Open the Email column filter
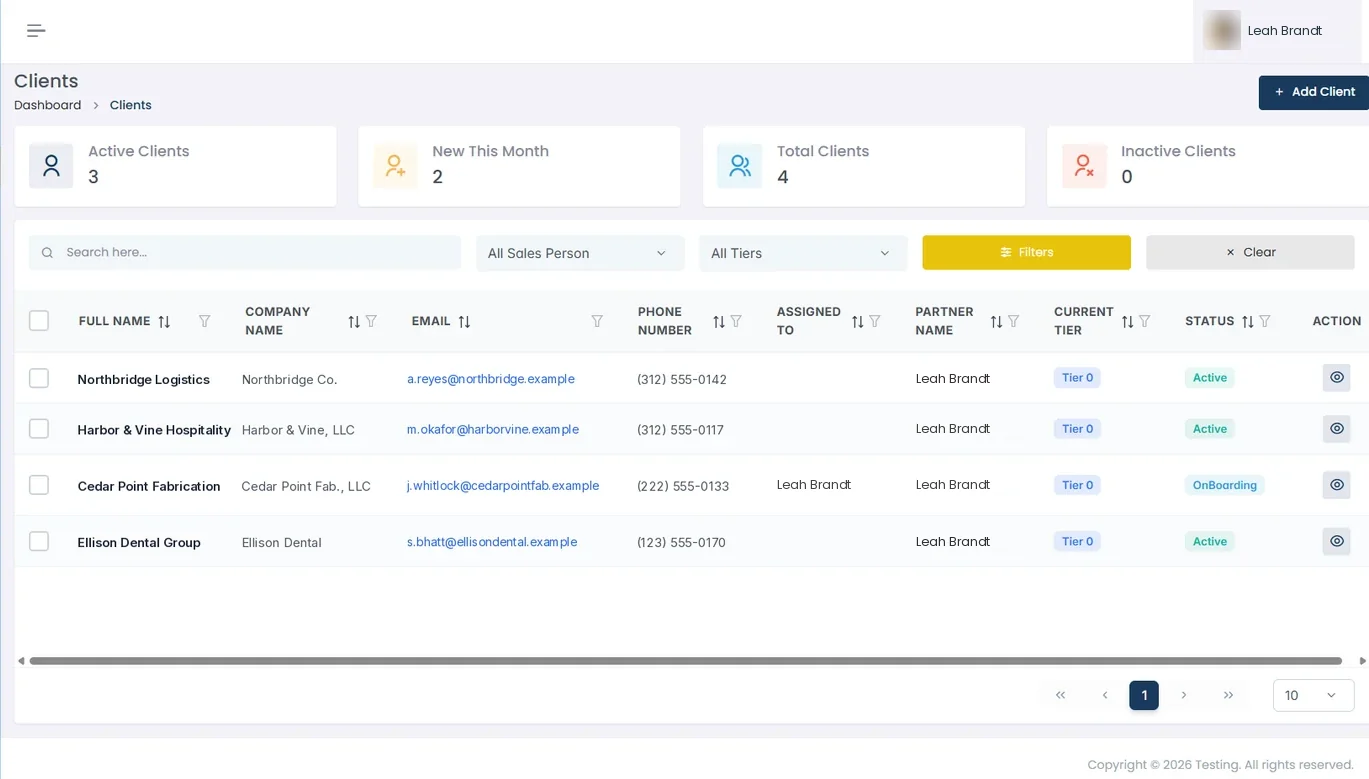This screenshot has width=1369, height=779. coord(597,321)
